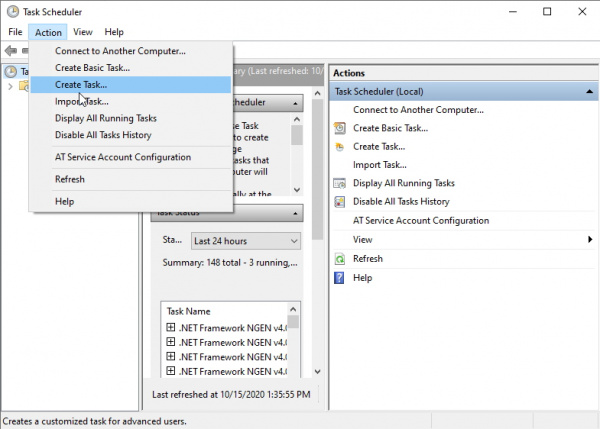
Task: Collapse the Task Scheduler (Local) actions section
Action: pyautogui.click(x=590, y=91)
